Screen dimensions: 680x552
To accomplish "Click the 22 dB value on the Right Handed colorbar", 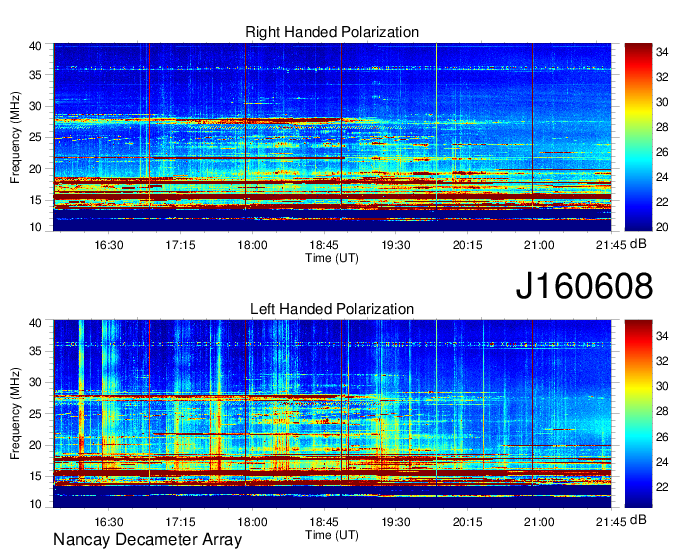I will [662, 202].
